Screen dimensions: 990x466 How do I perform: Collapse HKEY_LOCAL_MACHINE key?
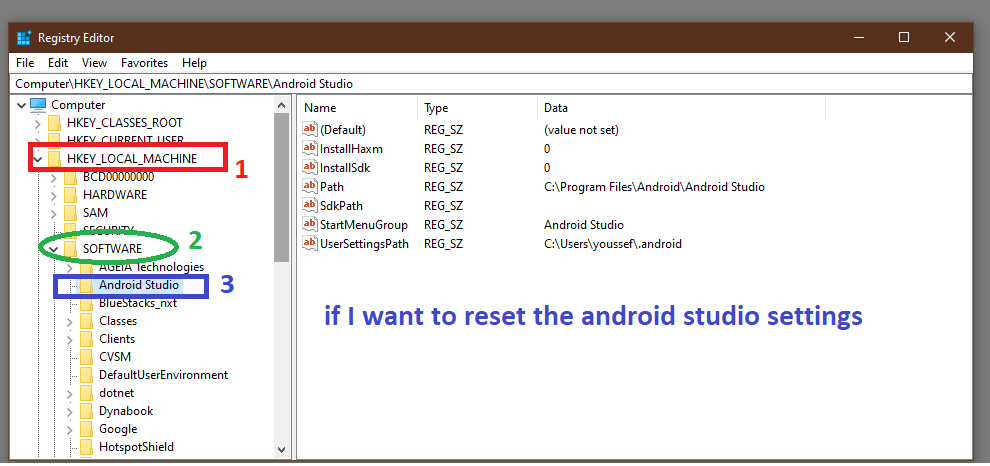(x=38, y=159)
